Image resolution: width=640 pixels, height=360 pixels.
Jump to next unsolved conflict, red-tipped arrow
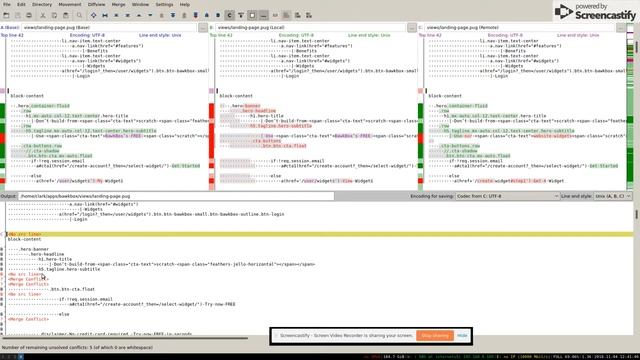[196, 16]
